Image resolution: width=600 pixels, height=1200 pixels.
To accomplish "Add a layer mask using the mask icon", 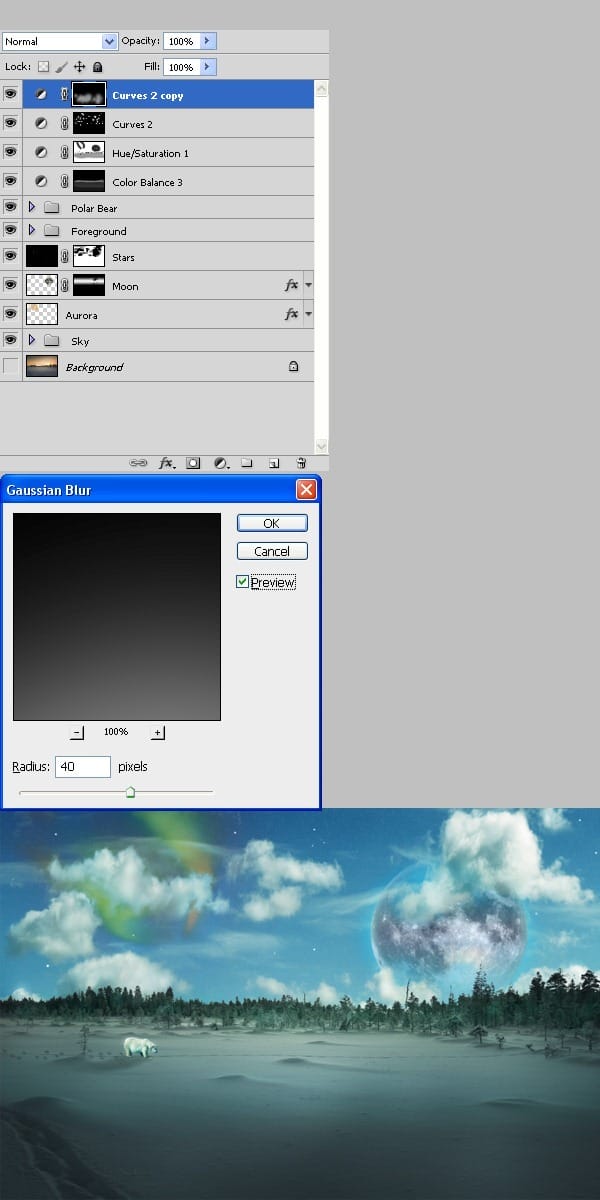I will coord(193,463).
